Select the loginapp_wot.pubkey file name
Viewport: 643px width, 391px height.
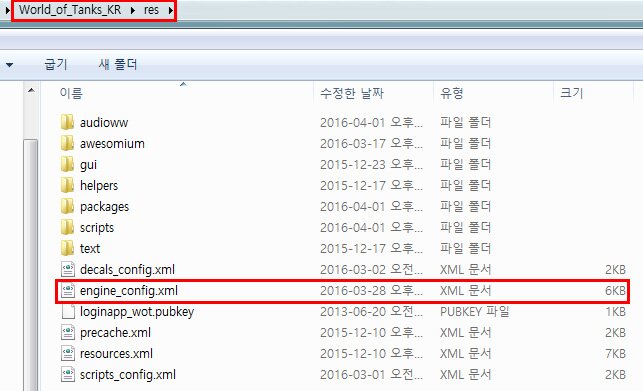coord(137,312)
